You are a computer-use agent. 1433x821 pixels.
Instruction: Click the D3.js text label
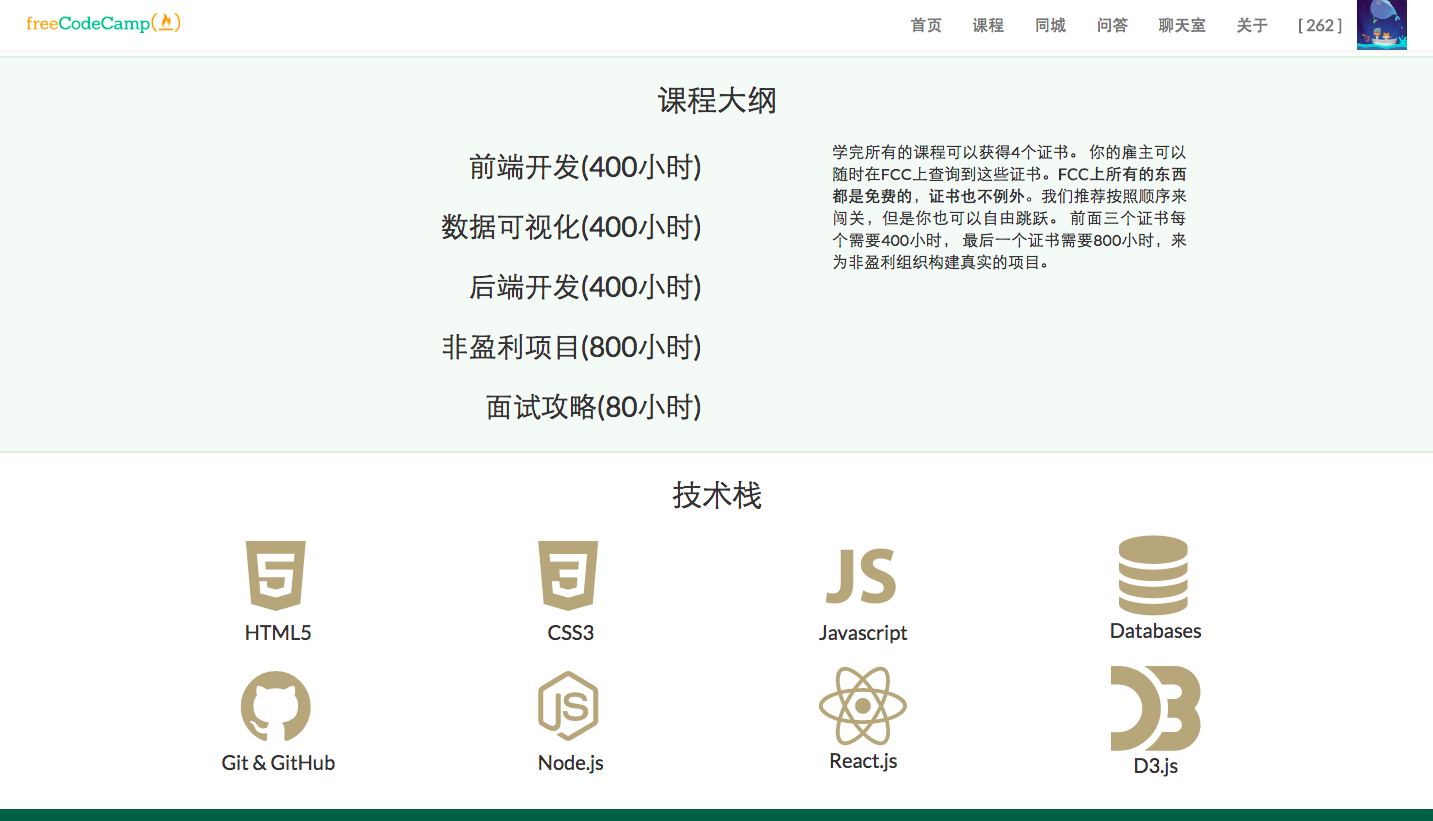[x=1155, y=767]
